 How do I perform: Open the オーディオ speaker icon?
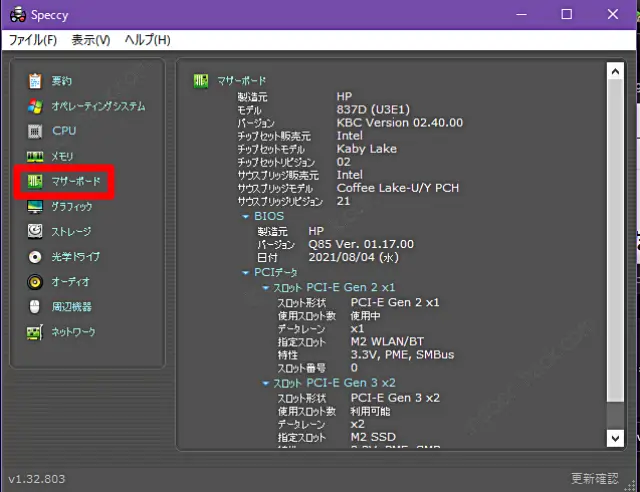[x=35, y=282]
